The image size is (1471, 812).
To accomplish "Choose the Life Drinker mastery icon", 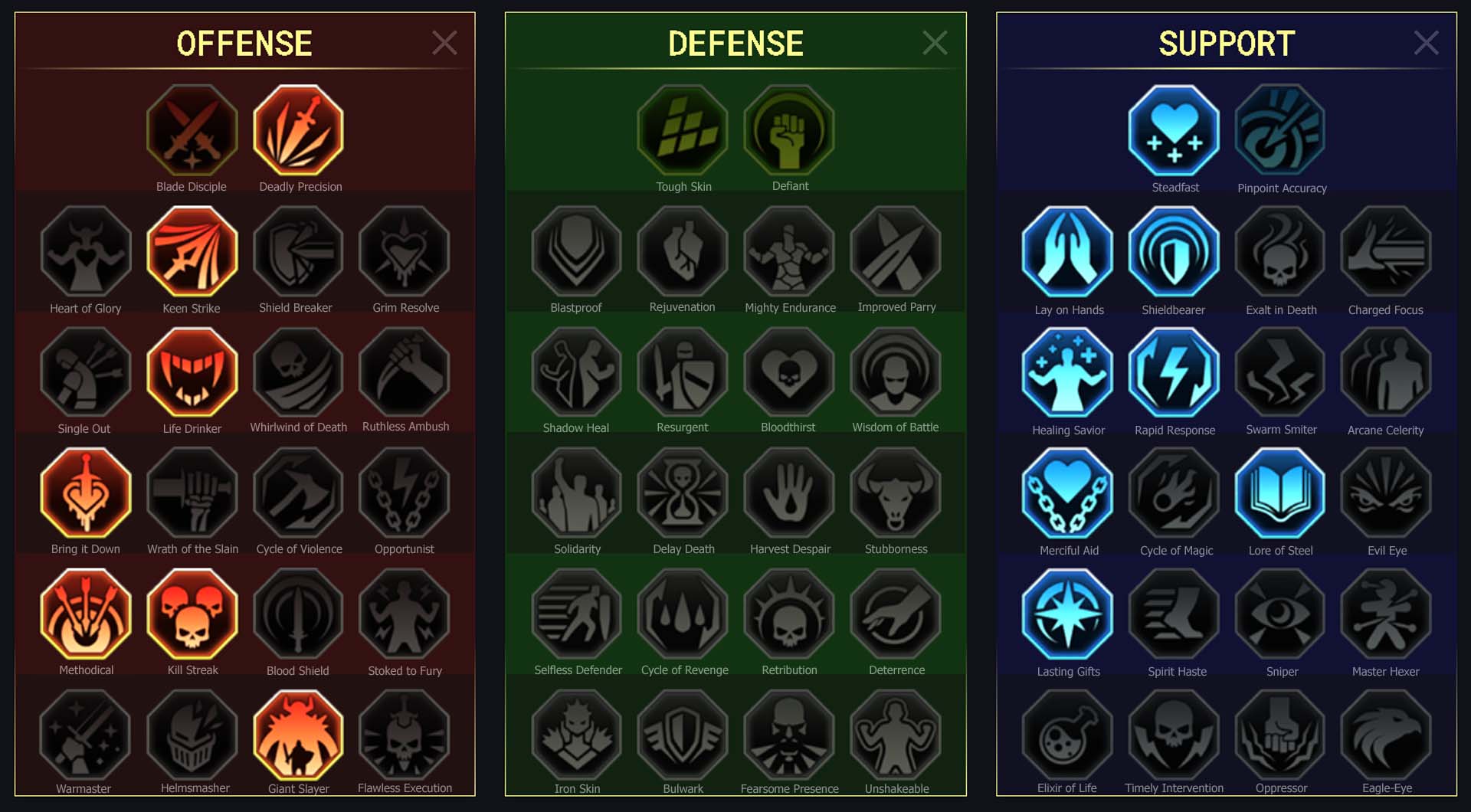I will pos(192,372).
